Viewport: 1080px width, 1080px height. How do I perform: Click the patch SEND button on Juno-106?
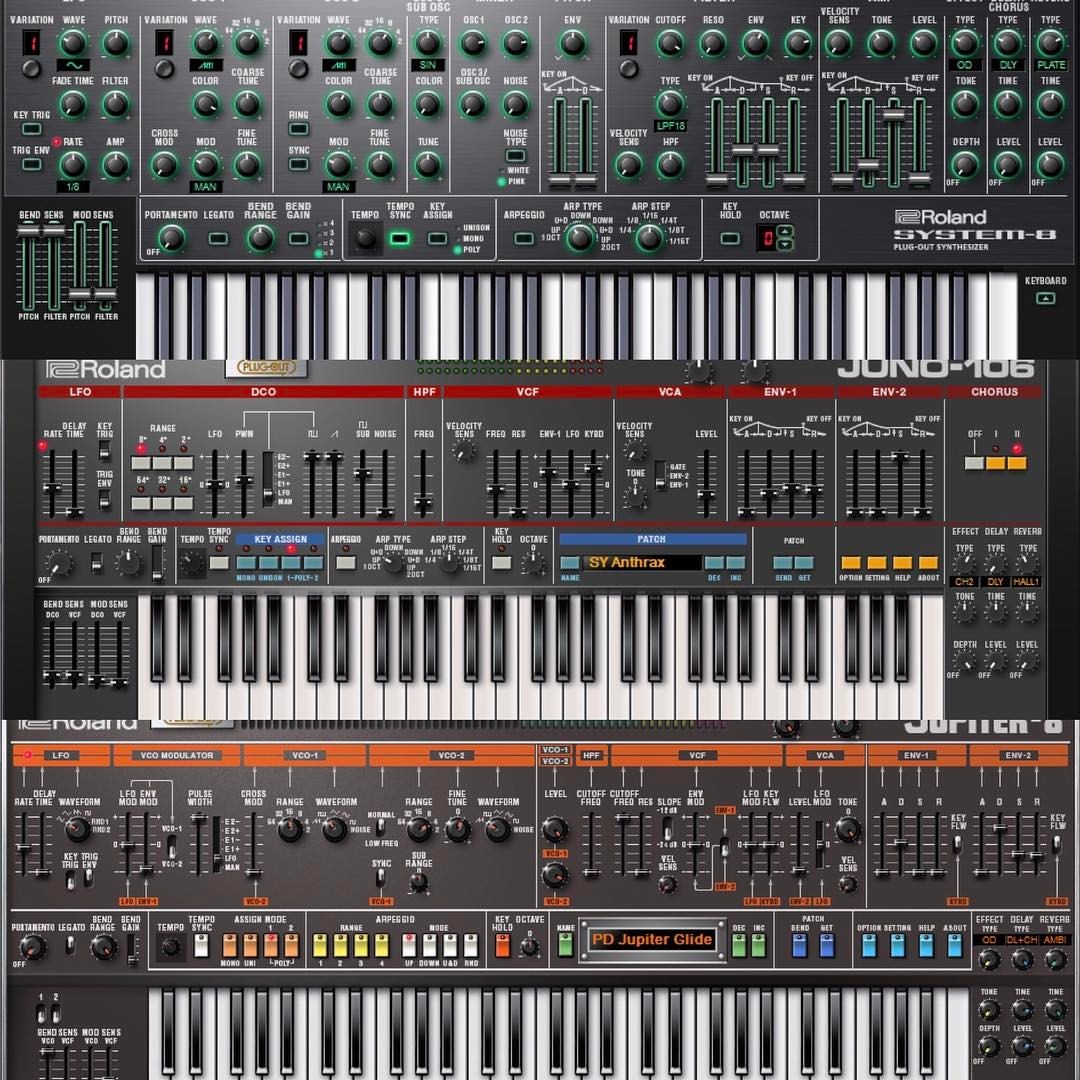(783, 563)
